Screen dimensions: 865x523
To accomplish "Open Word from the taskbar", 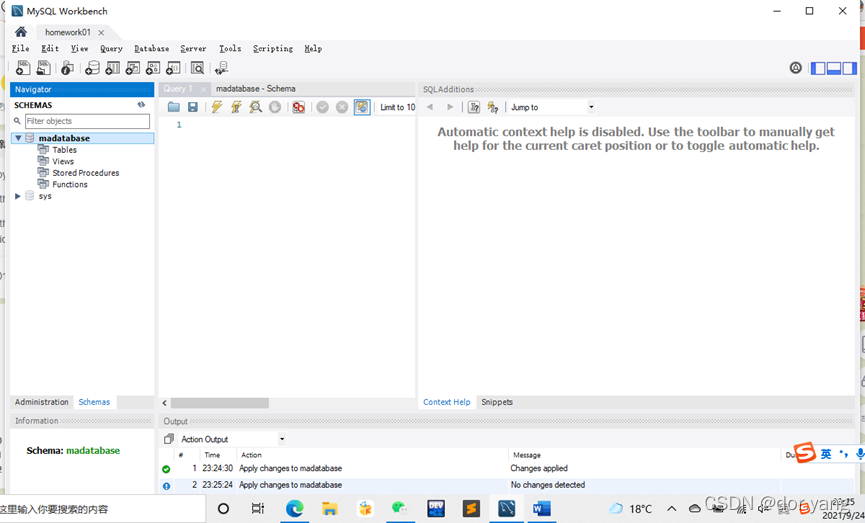I will click(541, 509).
